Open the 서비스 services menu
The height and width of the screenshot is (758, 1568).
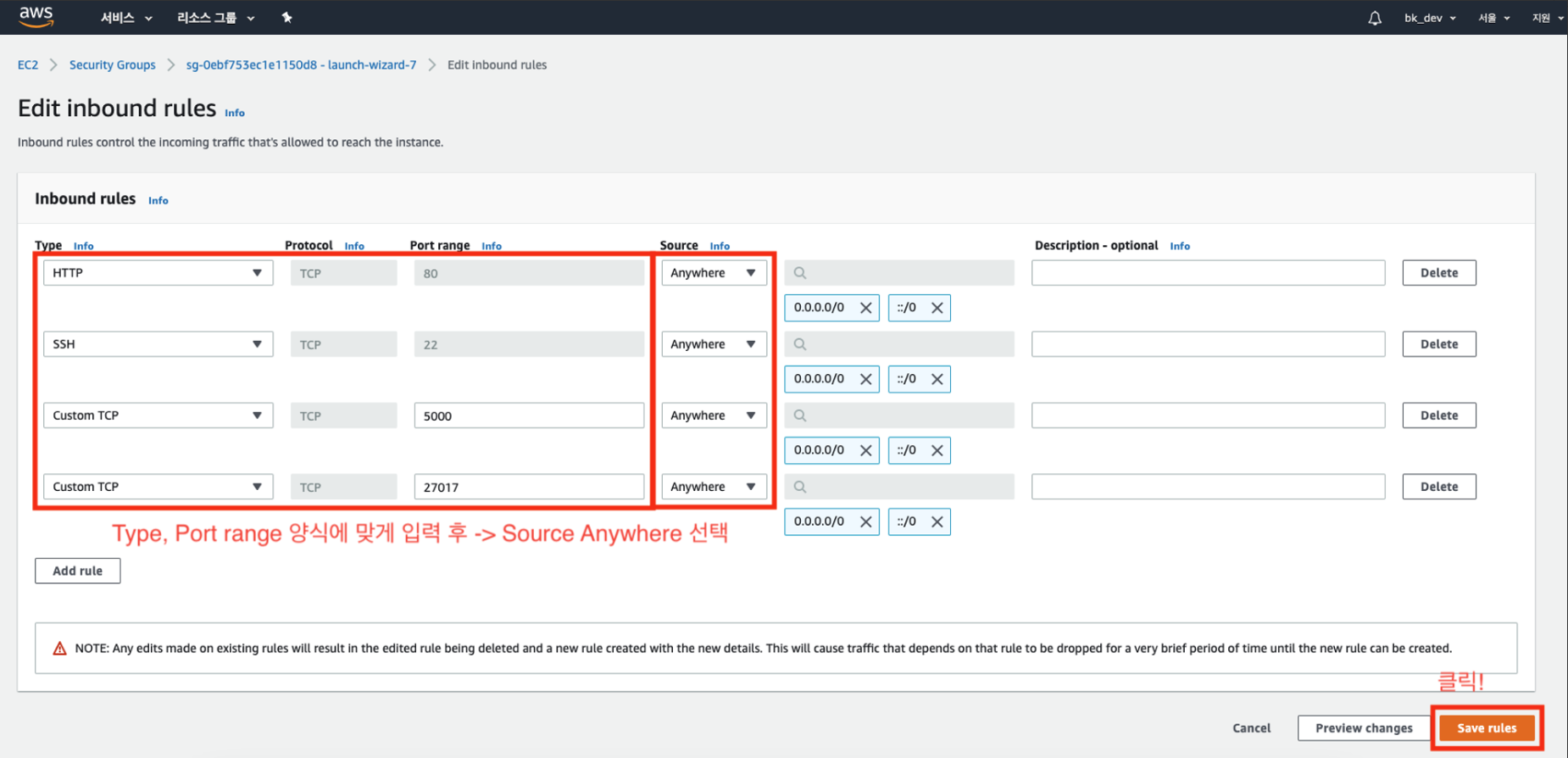[x=126, y=18]
